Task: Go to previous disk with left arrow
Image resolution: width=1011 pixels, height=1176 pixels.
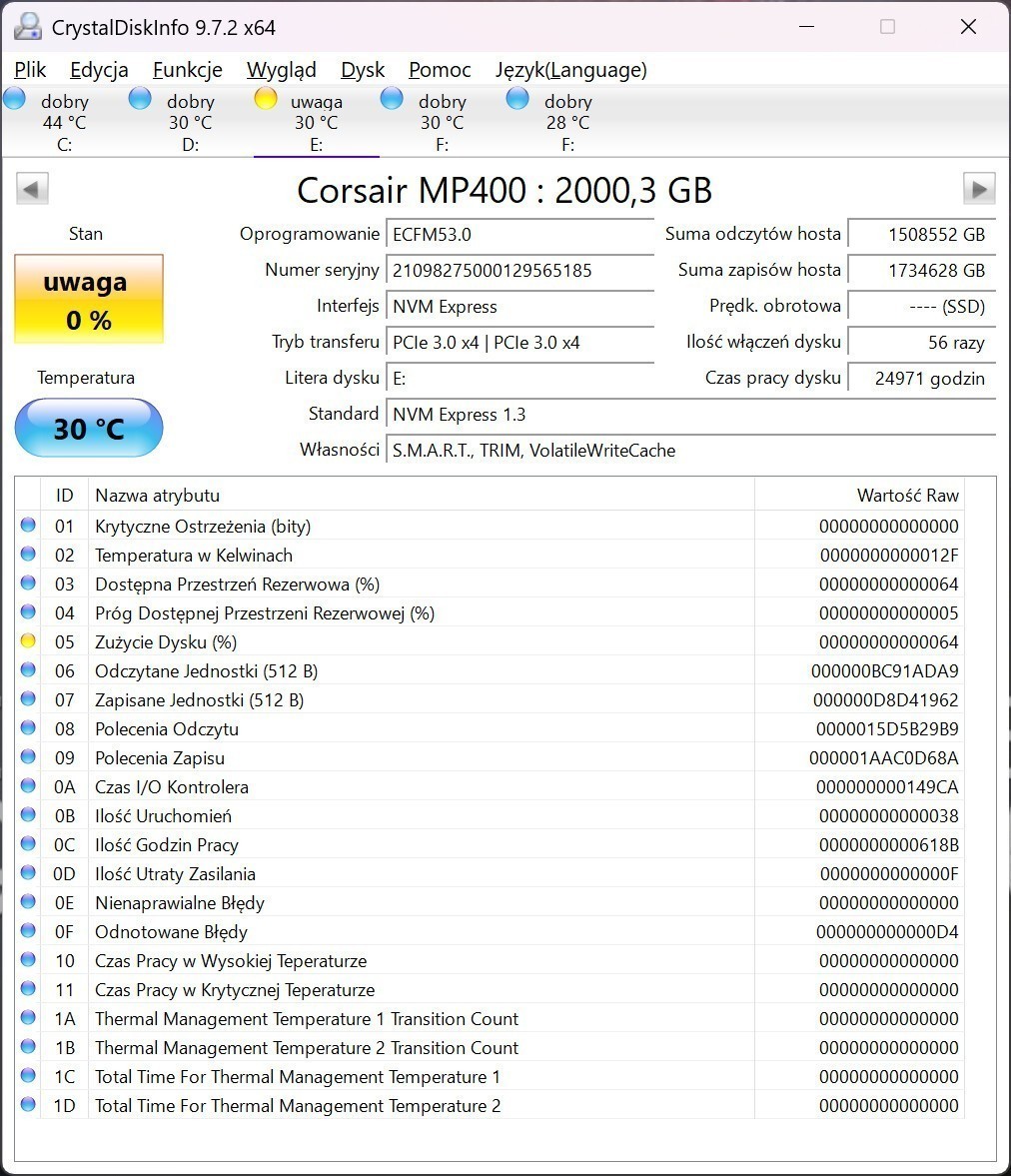Action: 32,189
